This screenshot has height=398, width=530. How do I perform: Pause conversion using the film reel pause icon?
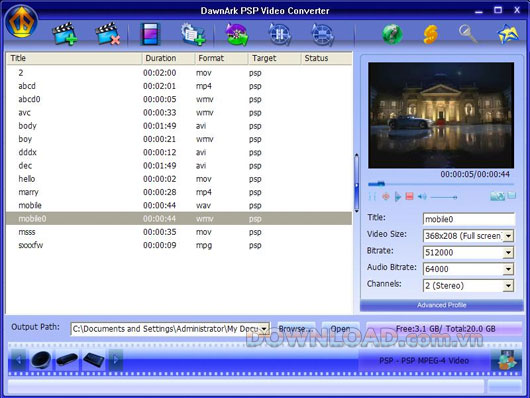tap(280, 34)
